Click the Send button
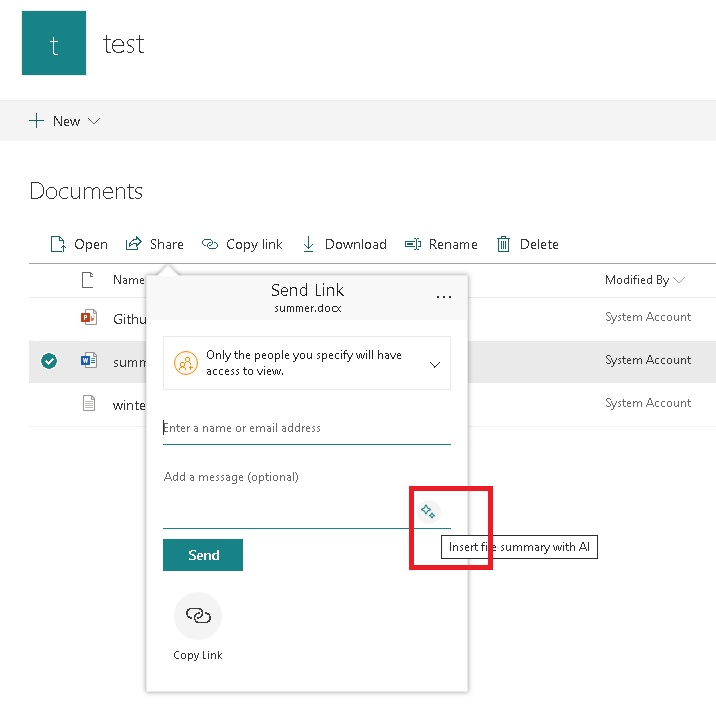Image resolution: width=716 pixels, height=705 pixels. [x=203, y=555]
